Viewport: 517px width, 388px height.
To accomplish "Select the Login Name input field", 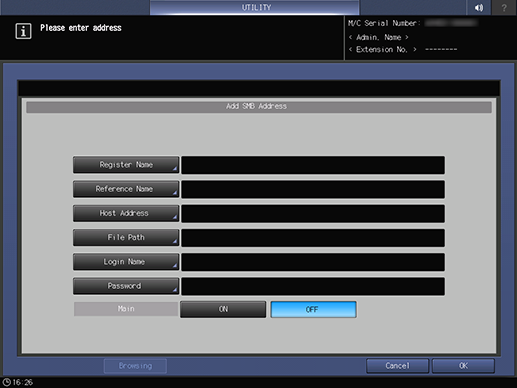I will click(313, 262).
